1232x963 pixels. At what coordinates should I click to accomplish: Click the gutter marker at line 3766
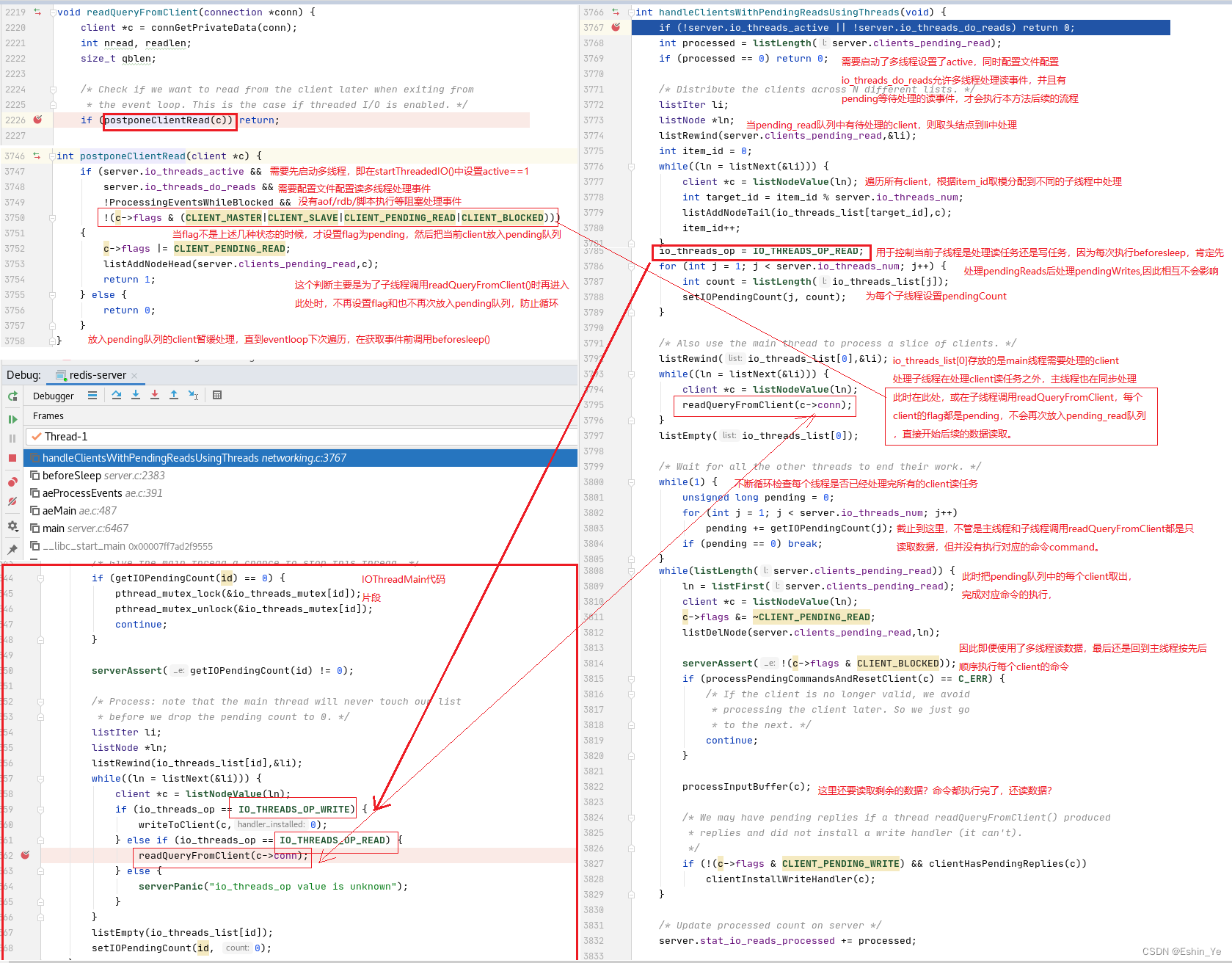click(616, 12)
